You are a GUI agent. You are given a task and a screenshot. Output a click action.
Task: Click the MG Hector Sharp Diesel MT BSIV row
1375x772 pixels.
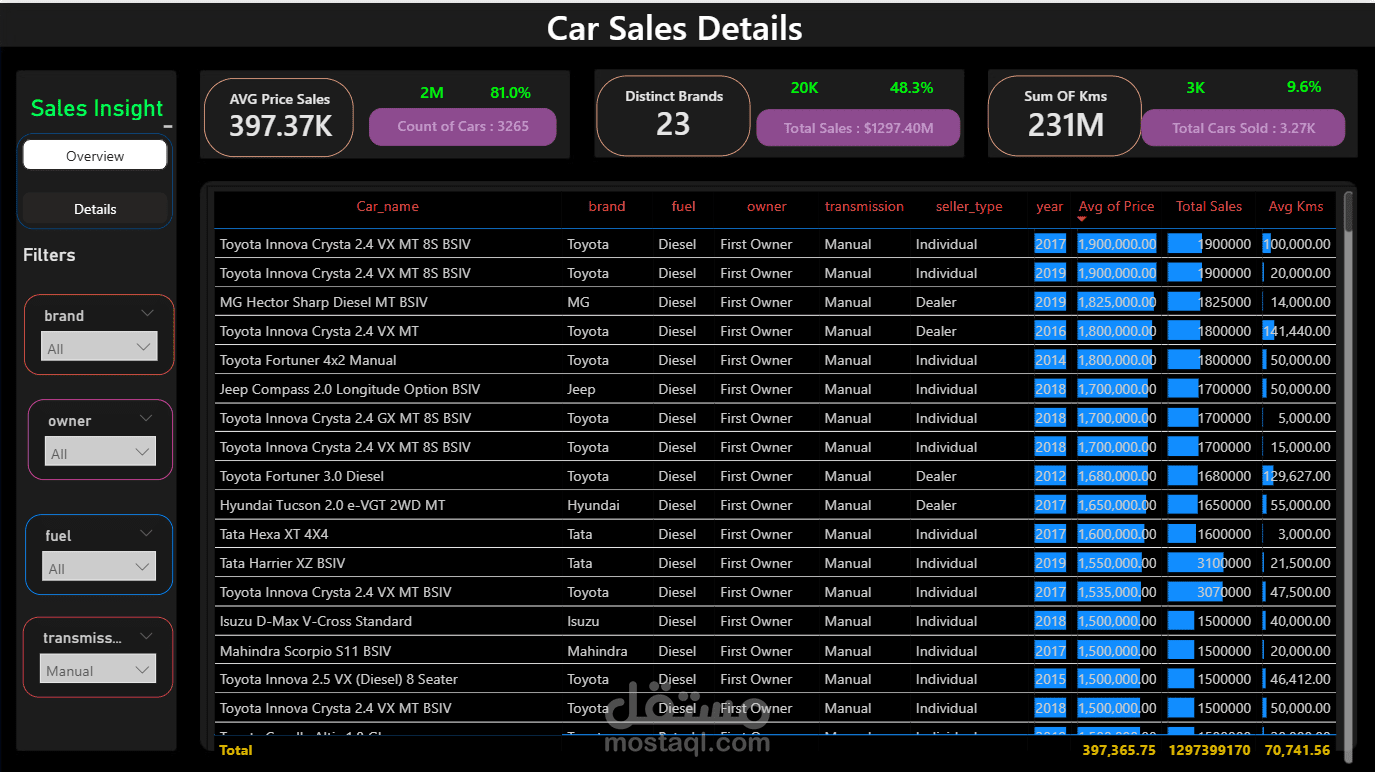coord(775,301)
